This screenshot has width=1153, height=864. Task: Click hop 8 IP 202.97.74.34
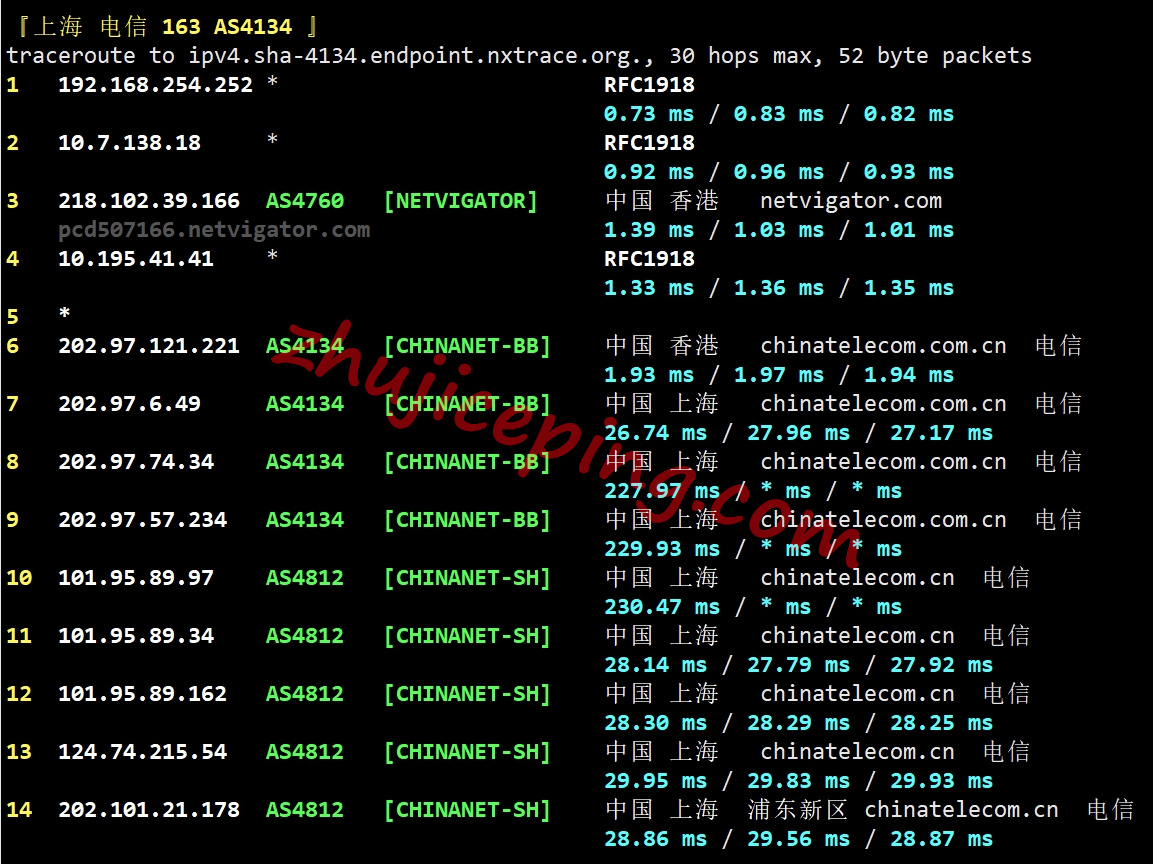point(136,462)
